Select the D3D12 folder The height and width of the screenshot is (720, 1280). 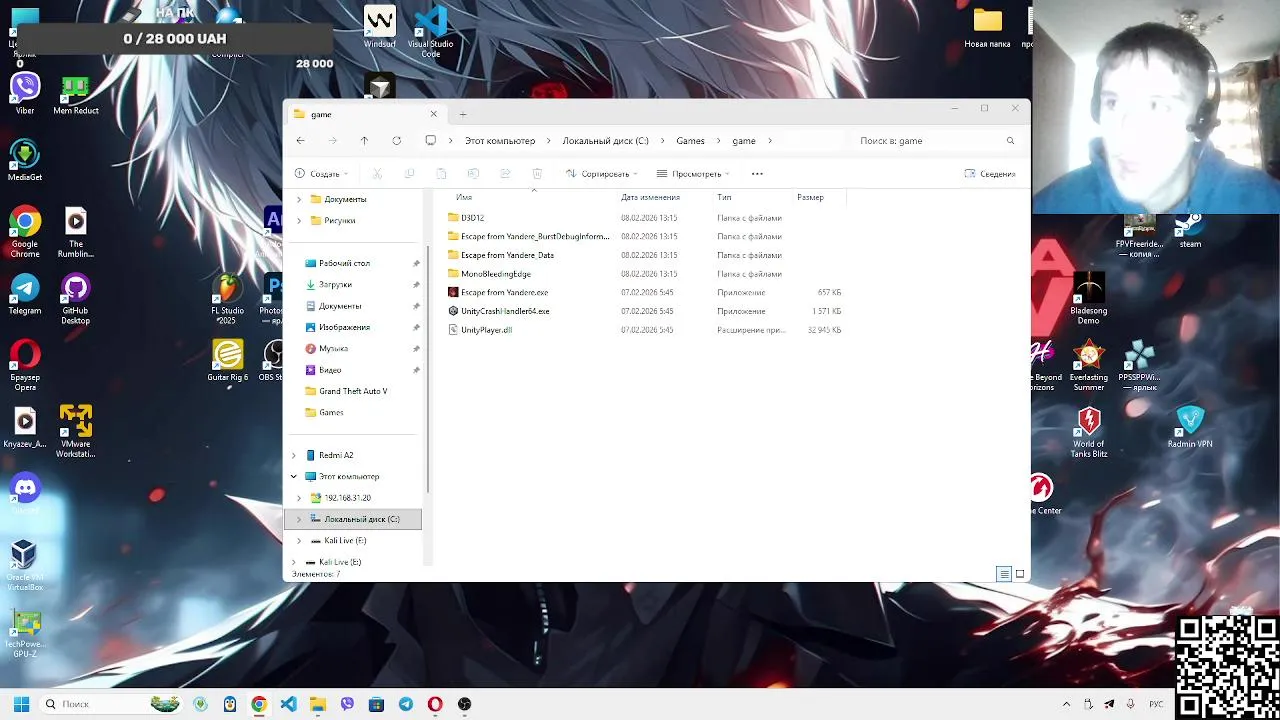472,218
